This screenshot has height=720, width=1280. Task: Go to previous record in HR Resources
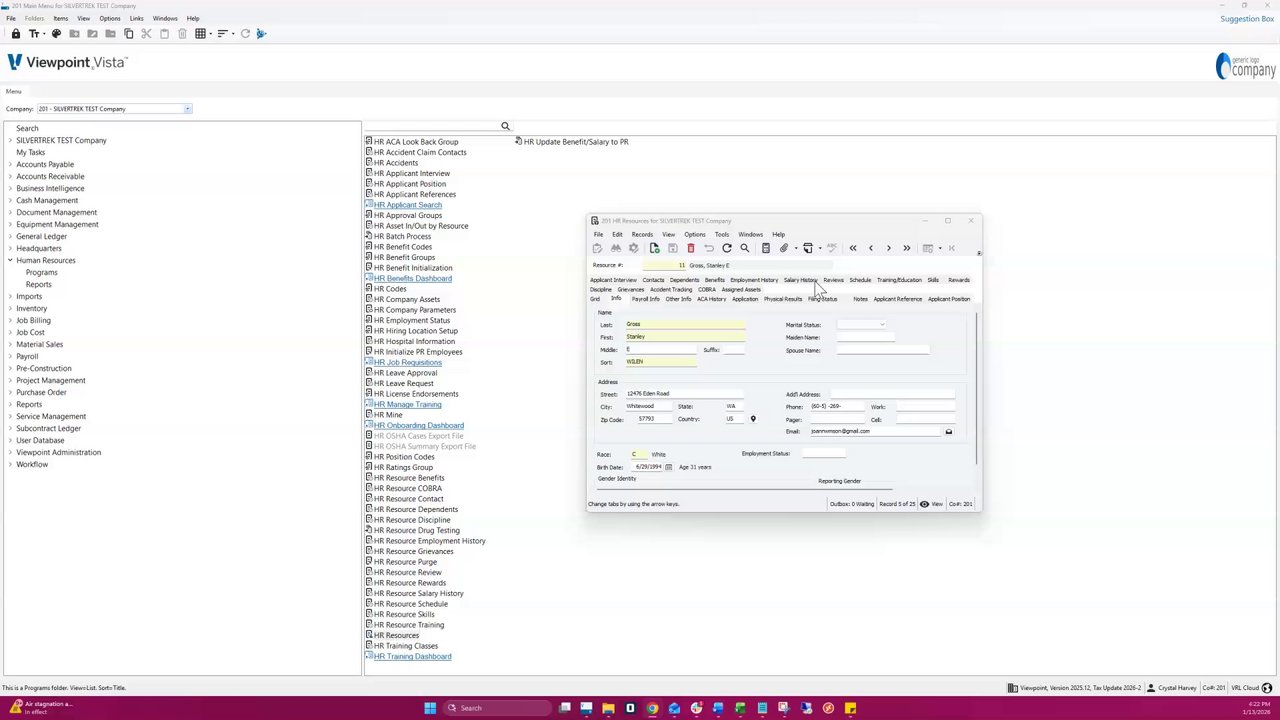point(871,248)
